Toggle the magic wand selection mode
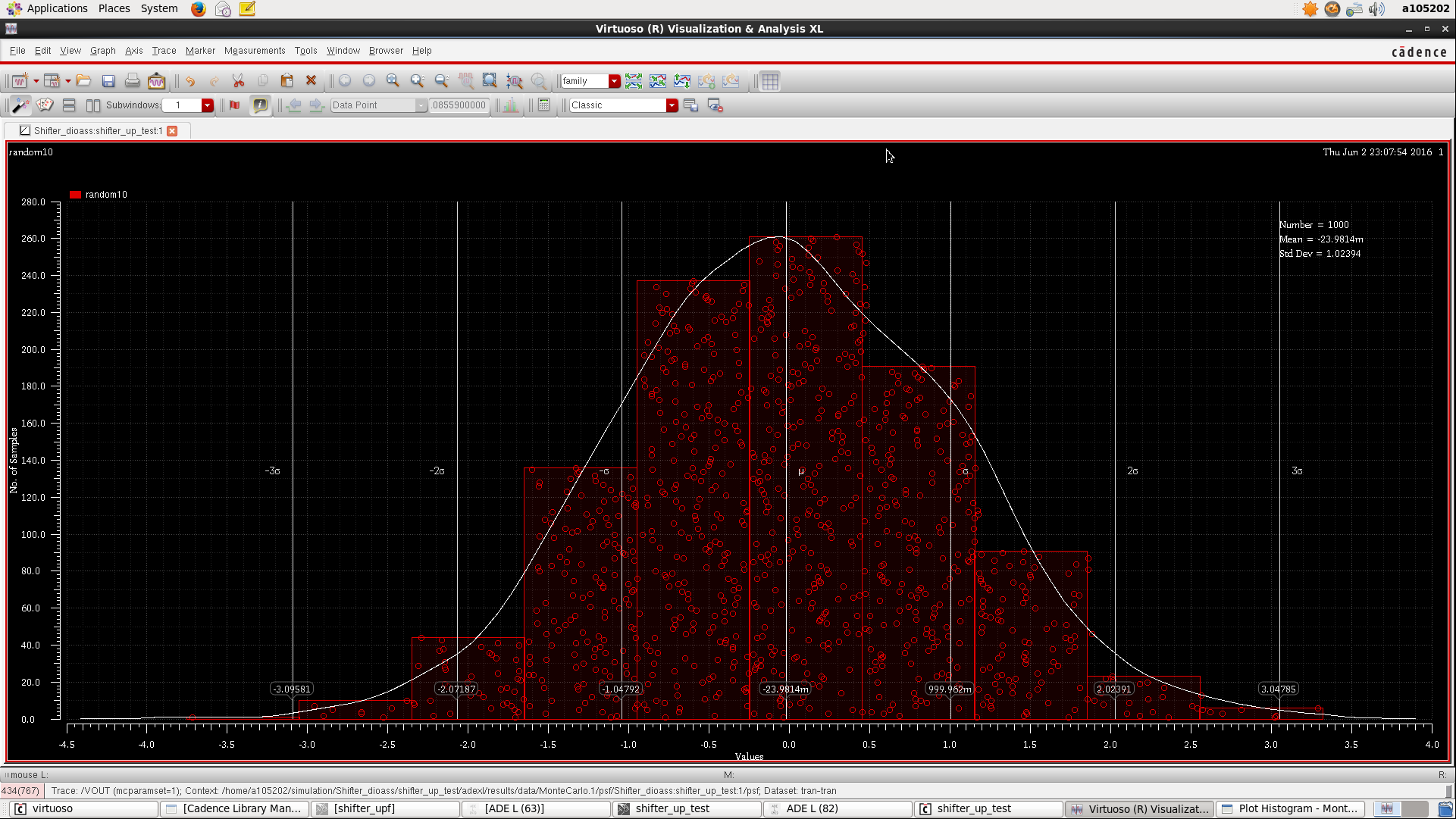The image size is (1456, 819). click(x=20, y=105)
